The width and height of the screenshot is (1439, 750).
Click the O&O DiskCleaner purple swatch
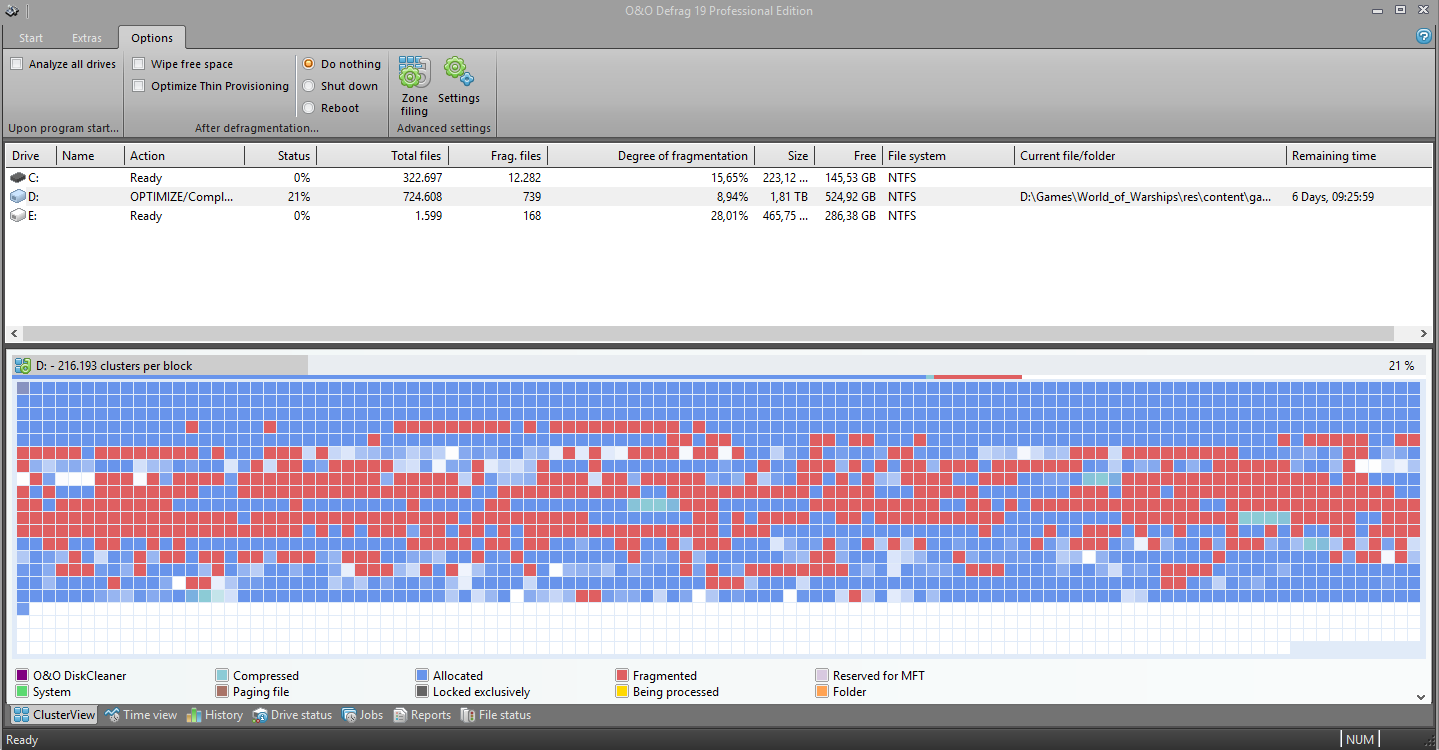pyautogui.click(x=22, y=676)
